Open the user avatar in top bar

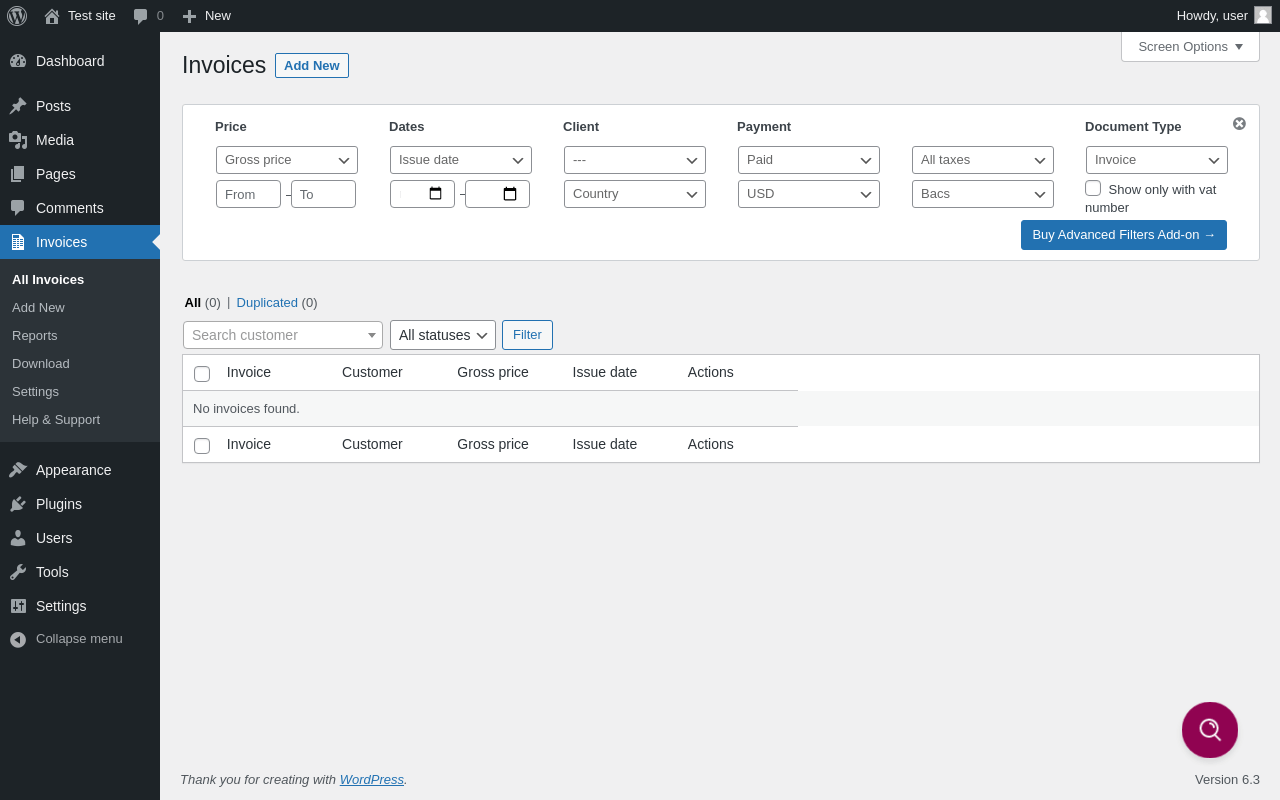tap(1263, 15)
